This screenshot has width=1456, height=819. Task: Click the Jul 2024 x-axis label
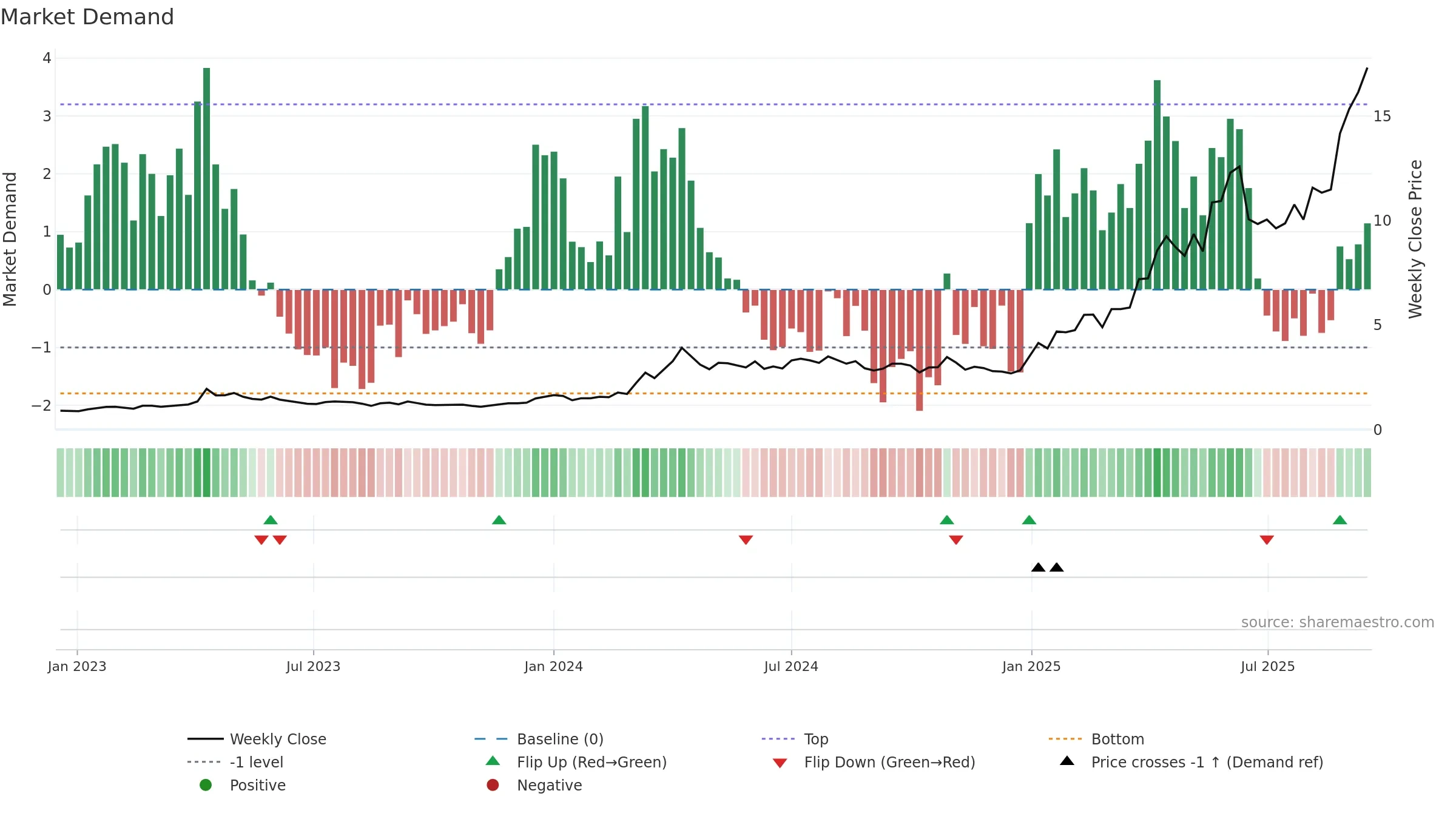(791, 666)
